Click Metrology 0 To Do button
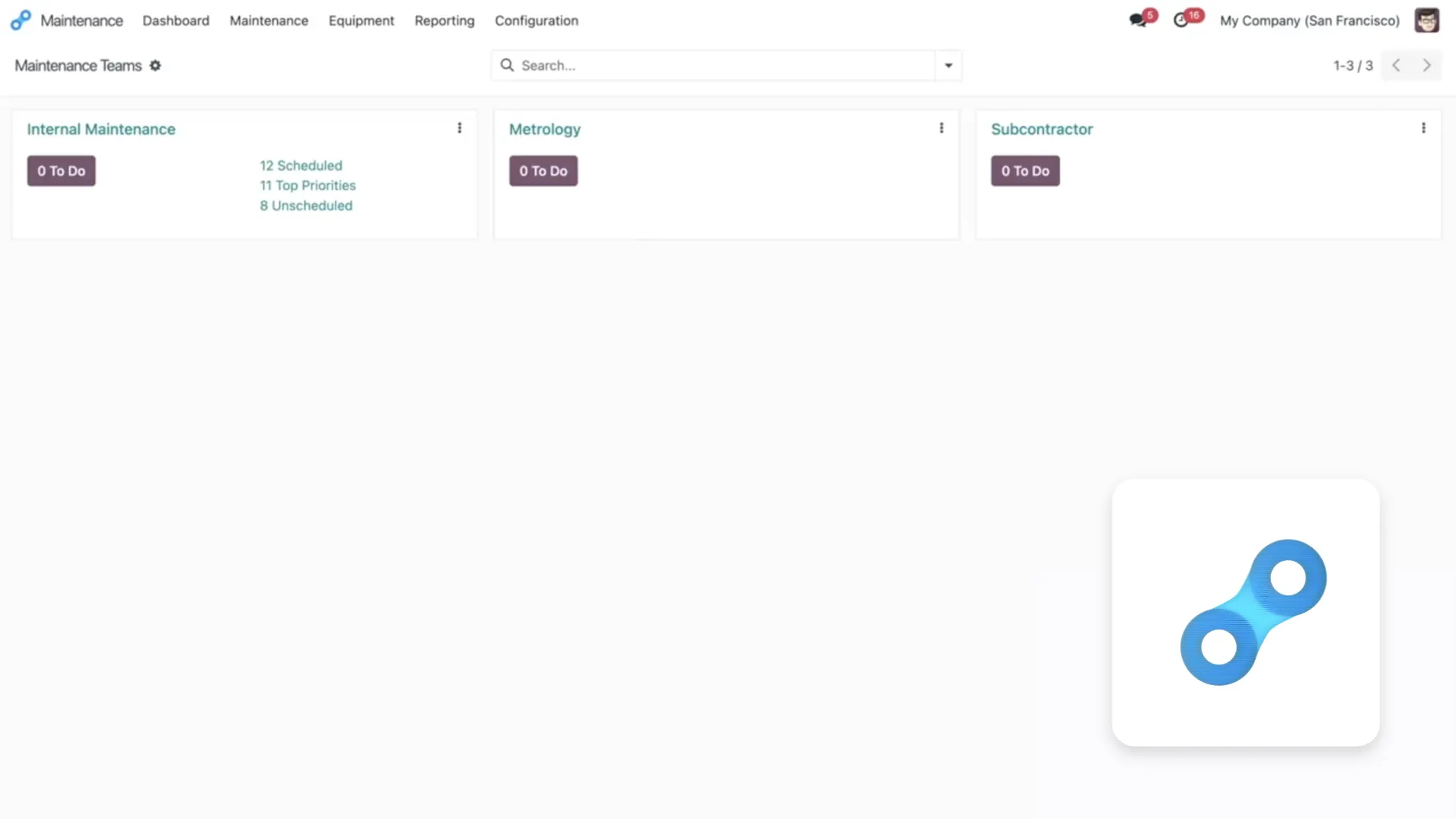Image resolution: width=1456 pixels, height=819 pixels. click(543, 170)
